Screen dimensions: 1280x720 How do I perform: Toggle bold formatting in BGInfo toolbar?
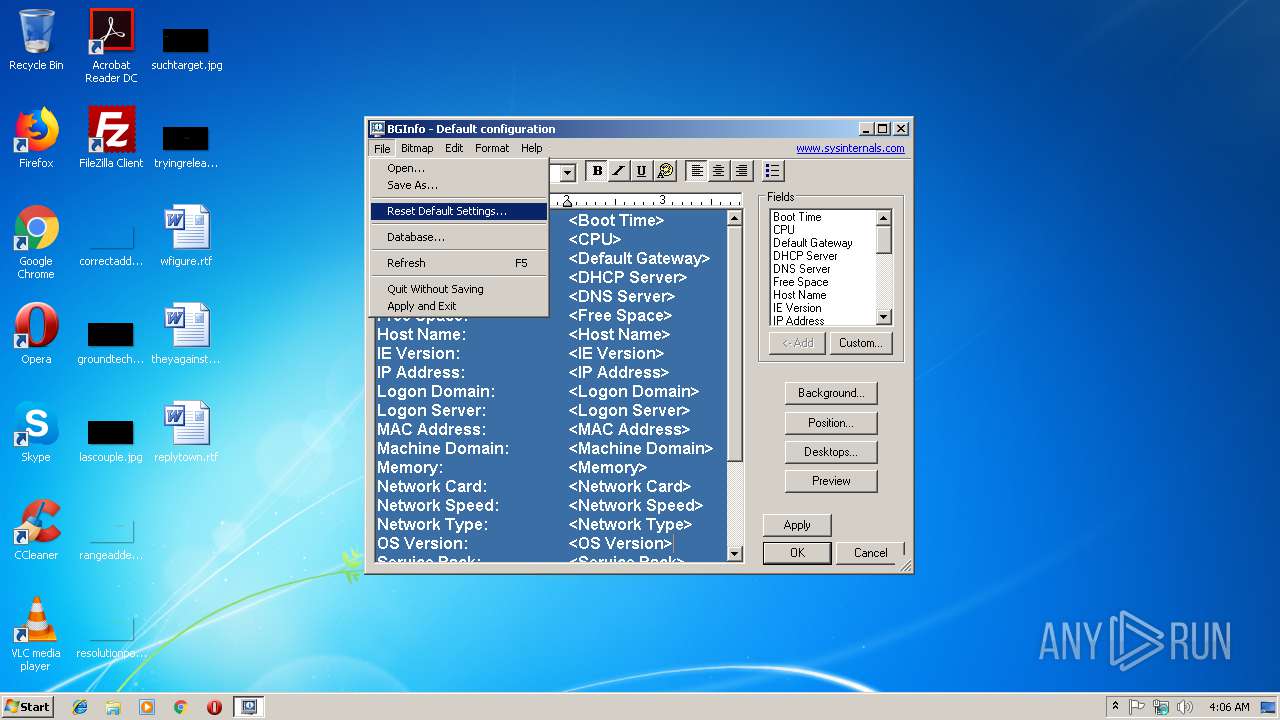[x=597, y=171]
